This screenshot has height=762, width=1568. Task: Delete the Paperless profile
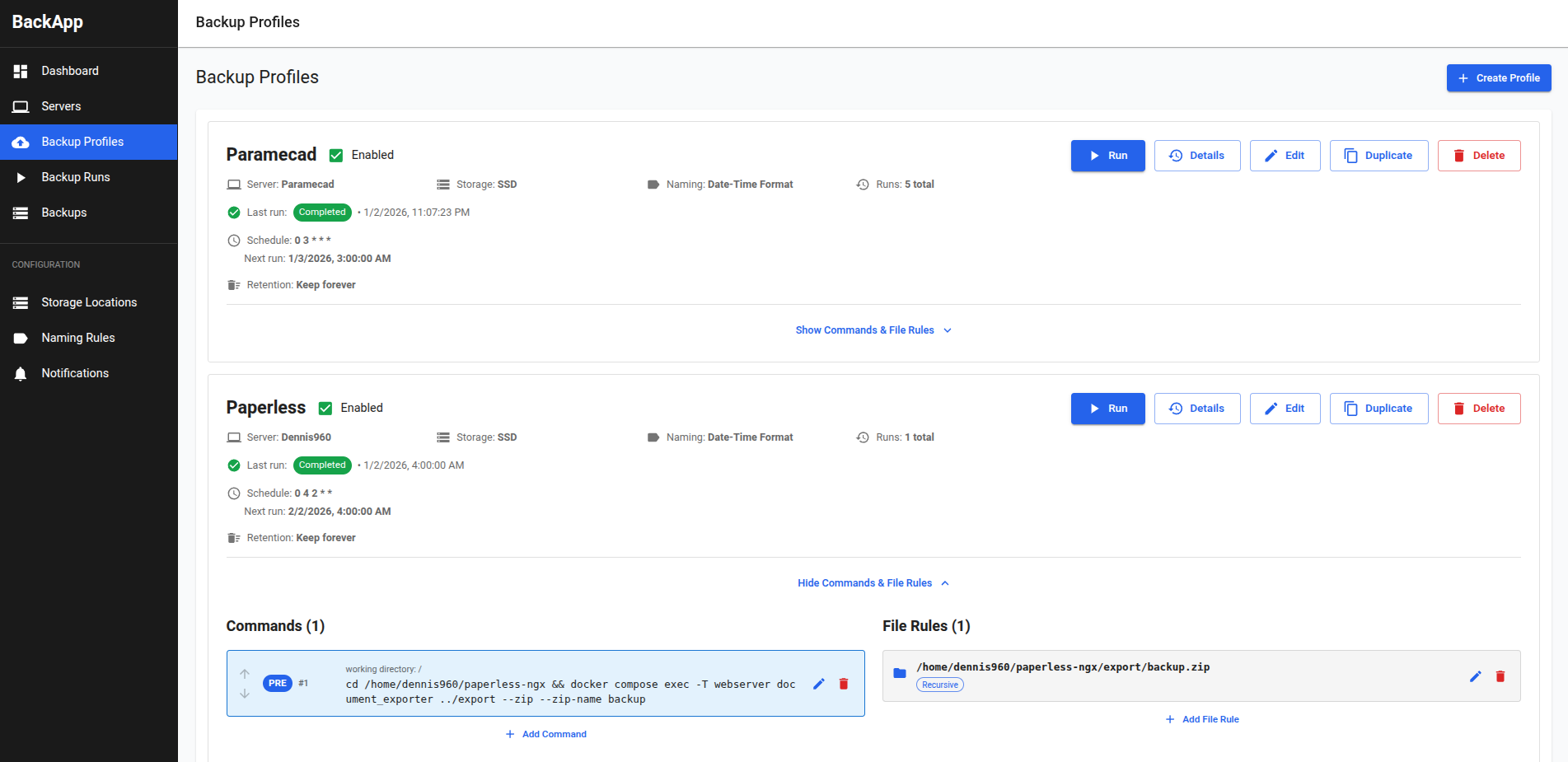coord(1479,409)
